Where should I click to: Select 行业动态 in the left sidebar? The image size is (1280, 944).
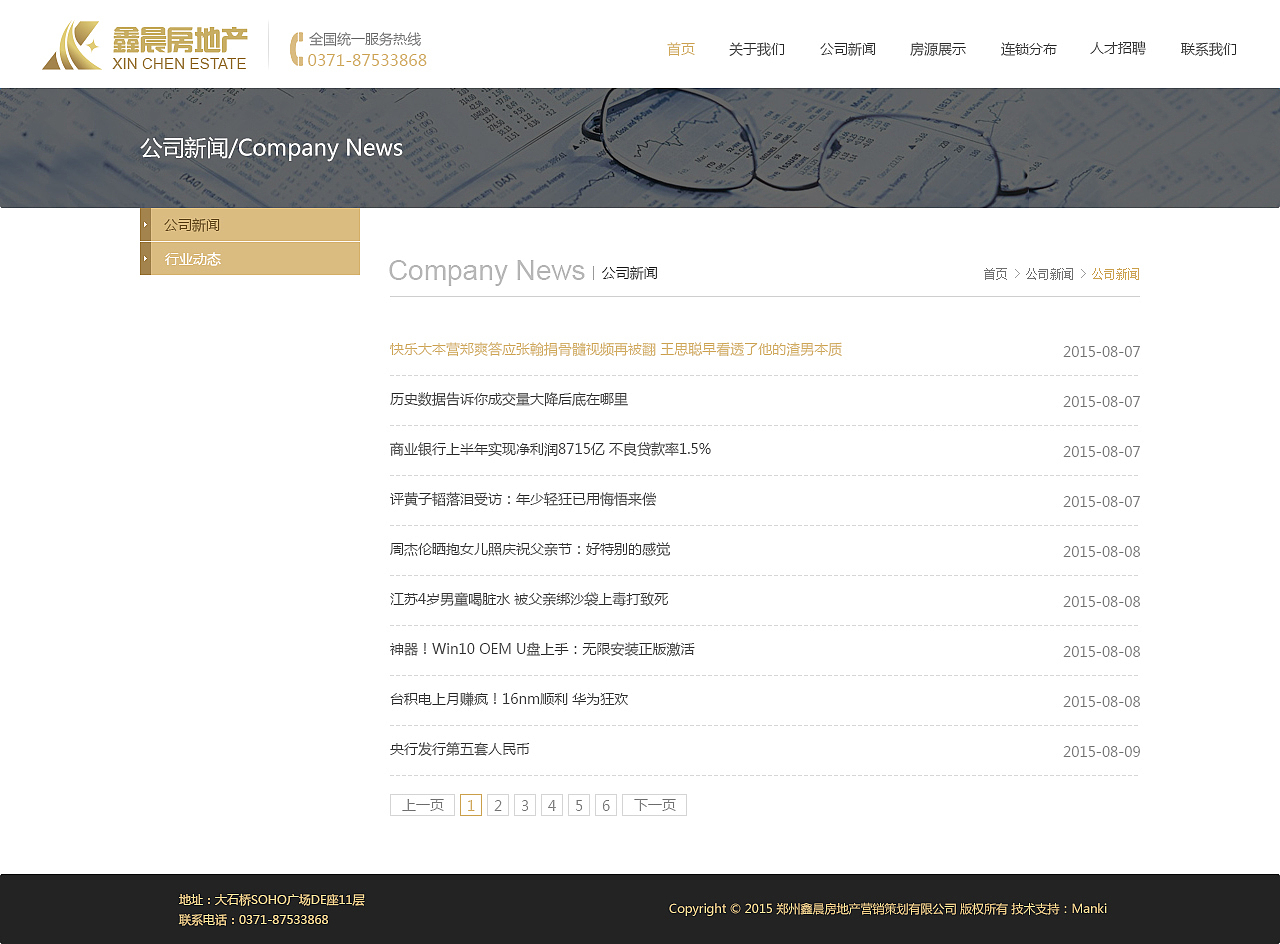[250, 258]
